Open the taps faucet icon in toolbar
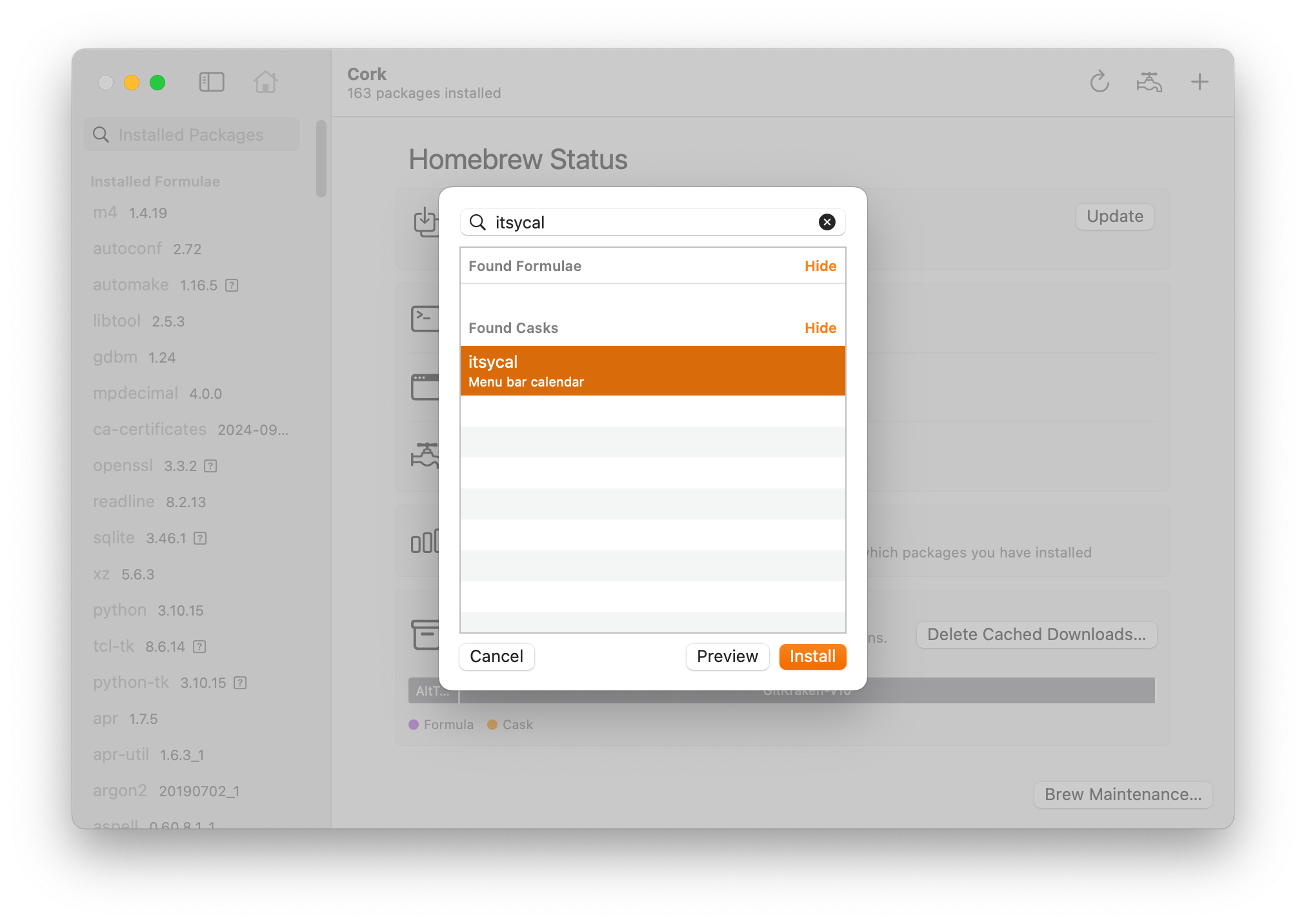 click(x=1149, y=82)
